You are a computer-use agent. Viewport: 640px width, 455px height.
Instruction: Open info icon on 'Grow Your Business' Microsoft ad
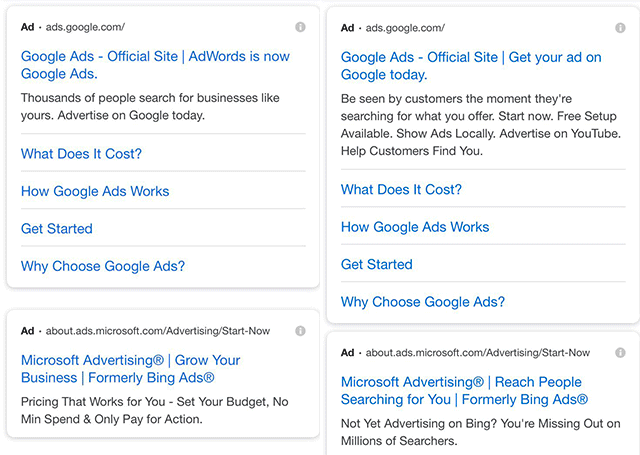[x=300, y=329]
